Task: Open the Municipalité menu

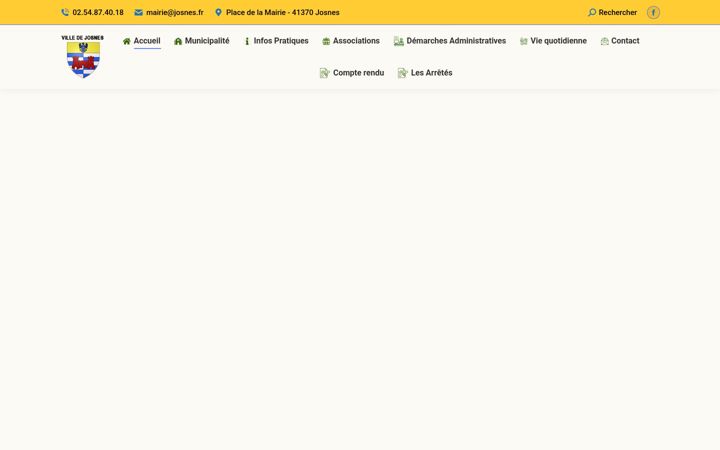Action: point(207,41)
